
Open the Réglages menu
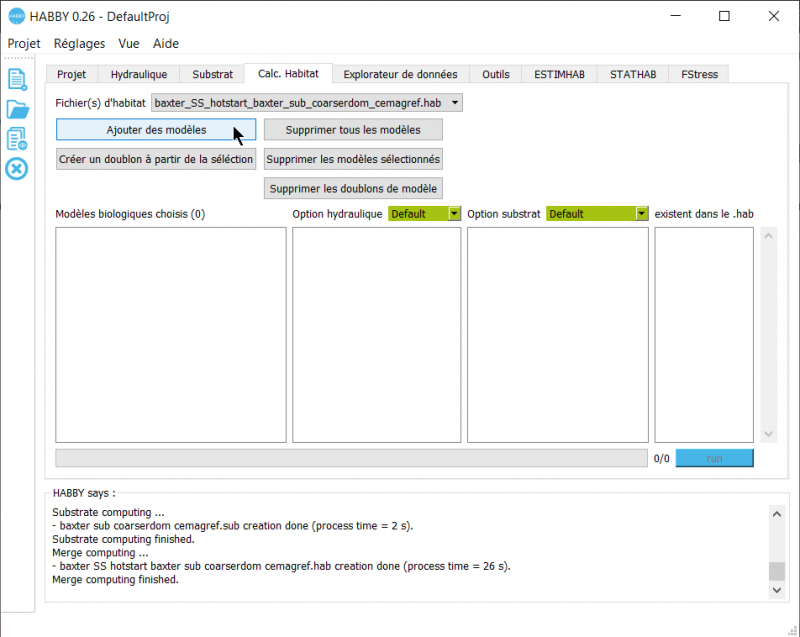[79, 43]
